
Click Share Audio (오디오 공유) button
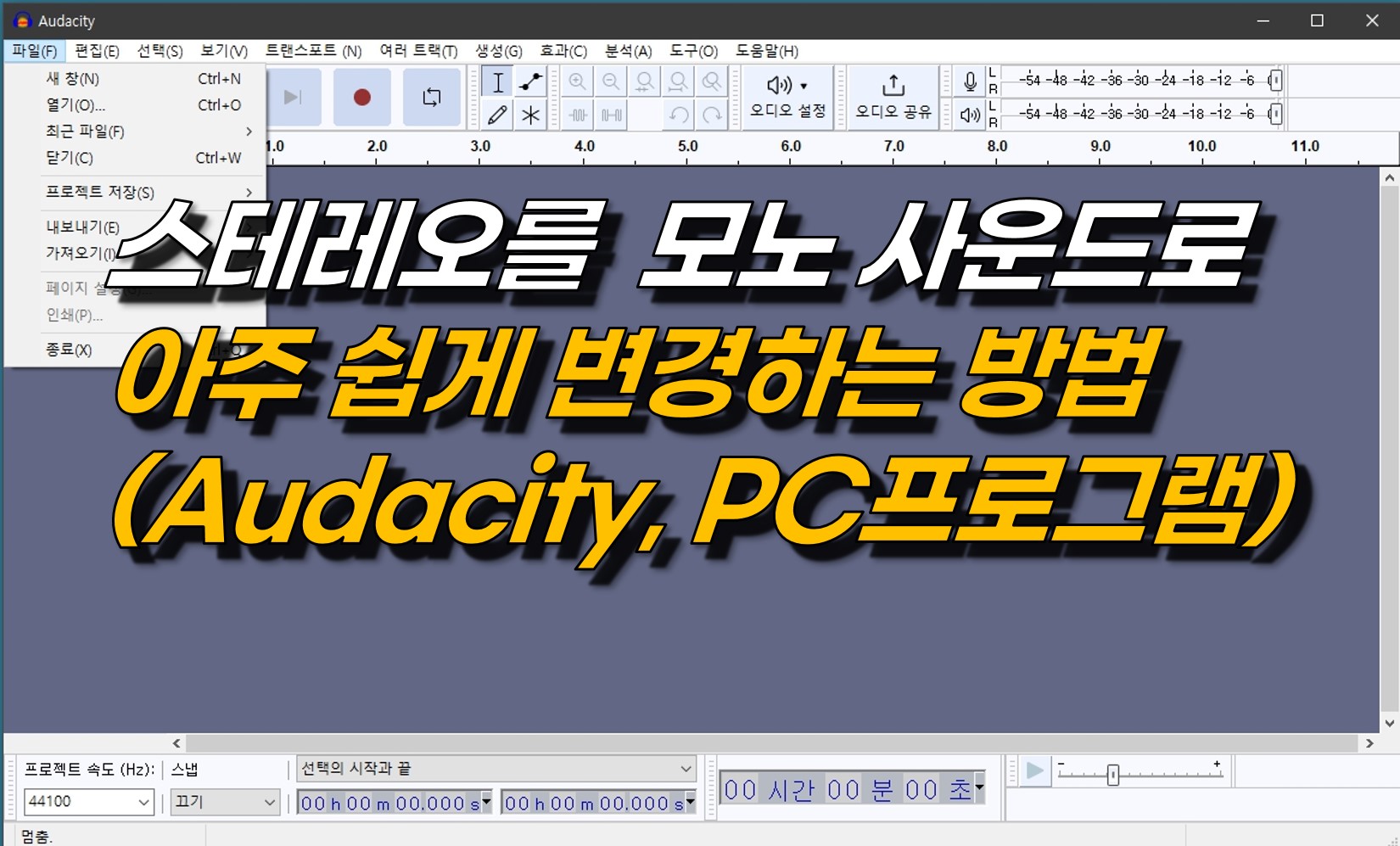click(x=893, y=98)
